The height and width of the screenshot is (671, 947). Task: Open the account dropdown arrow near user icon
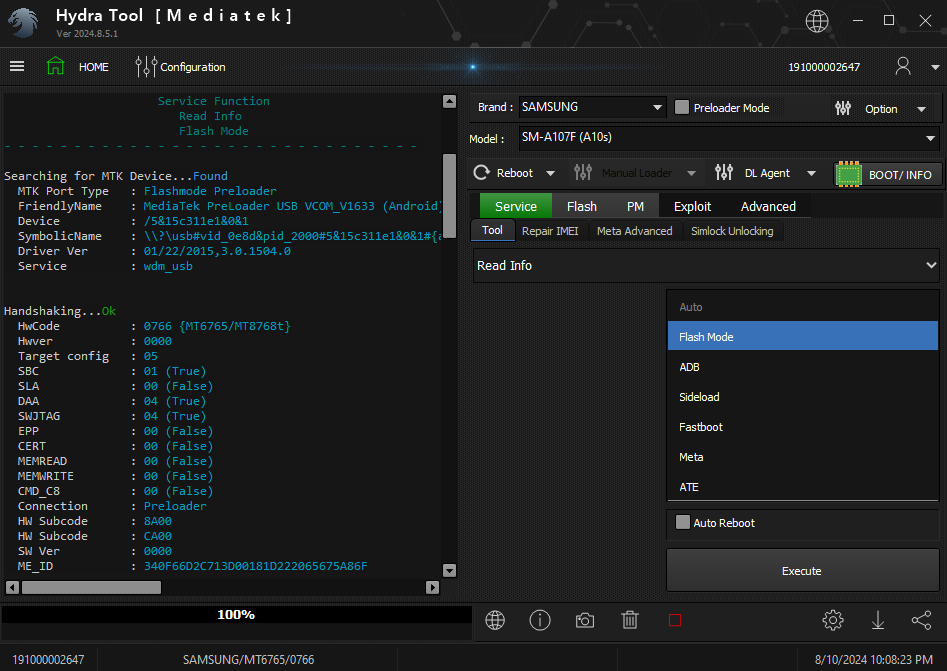935,67
